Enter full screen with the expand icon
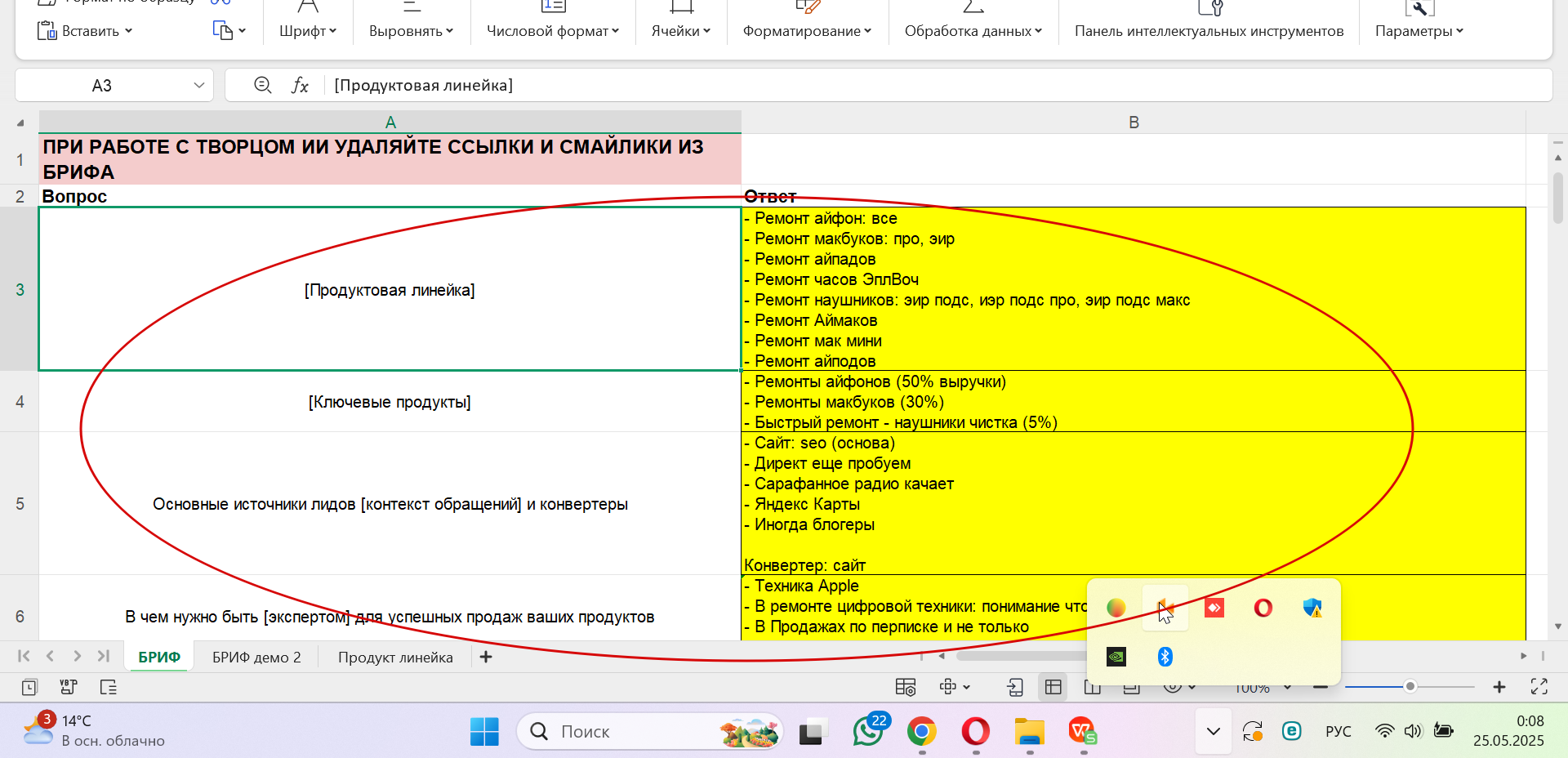The image size is (1568, 758). 1539,687
